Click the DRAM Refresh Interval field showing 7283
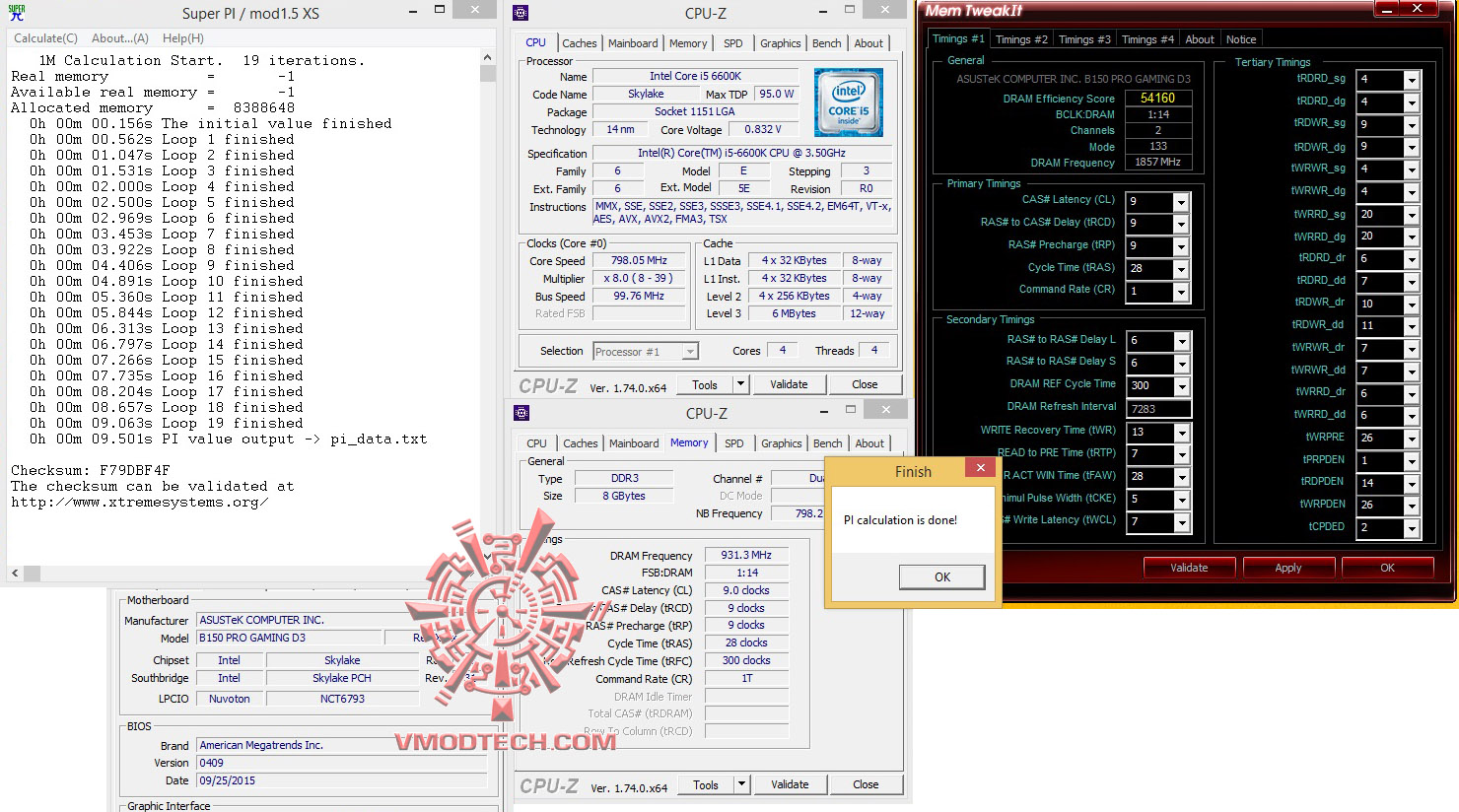 tap(1158, 409)
